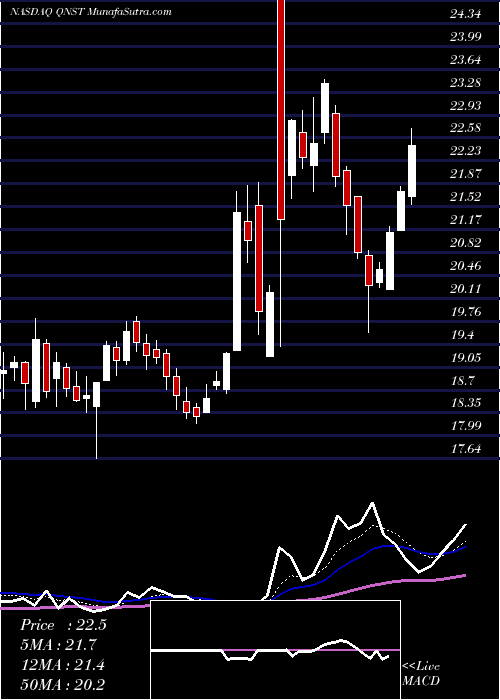Click the 20.82 price axis label
Image resolution: width=500 pixels, height=700 pixels.
click(466, 243)
